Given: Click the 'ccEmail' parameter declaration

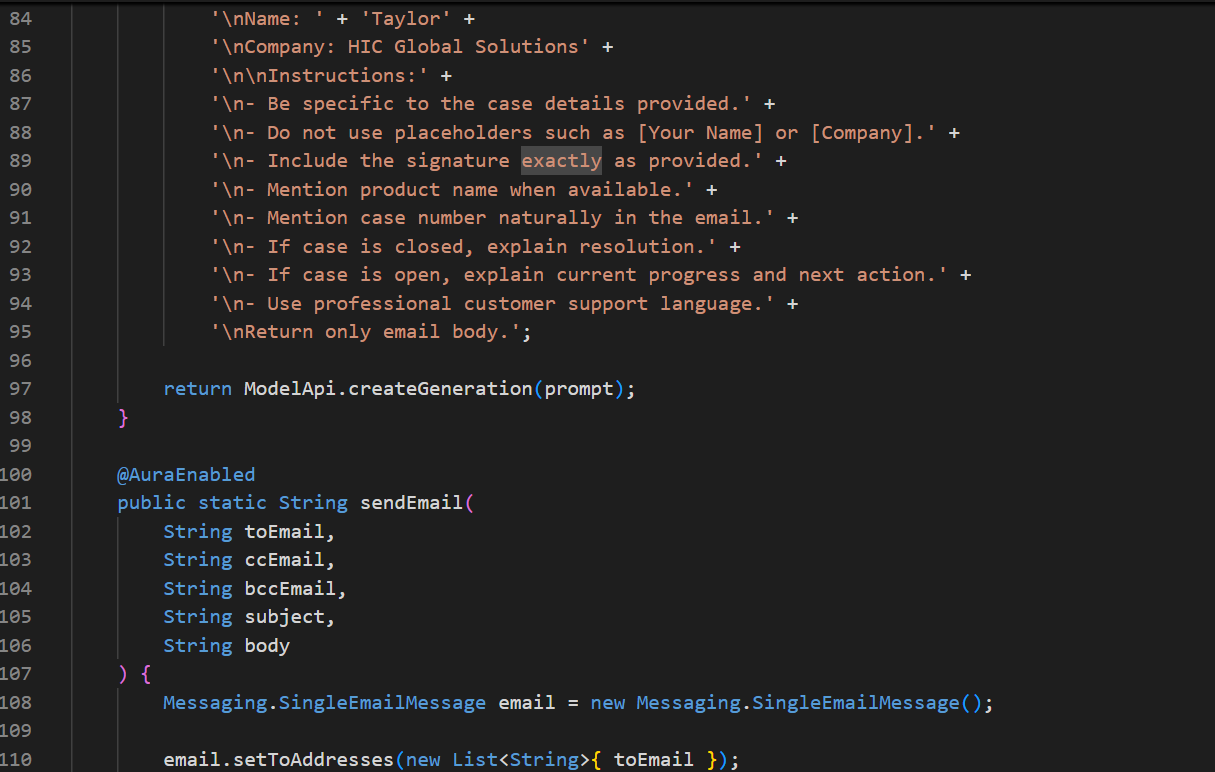Looking at the screenshot, I should [x=284, y=559].
